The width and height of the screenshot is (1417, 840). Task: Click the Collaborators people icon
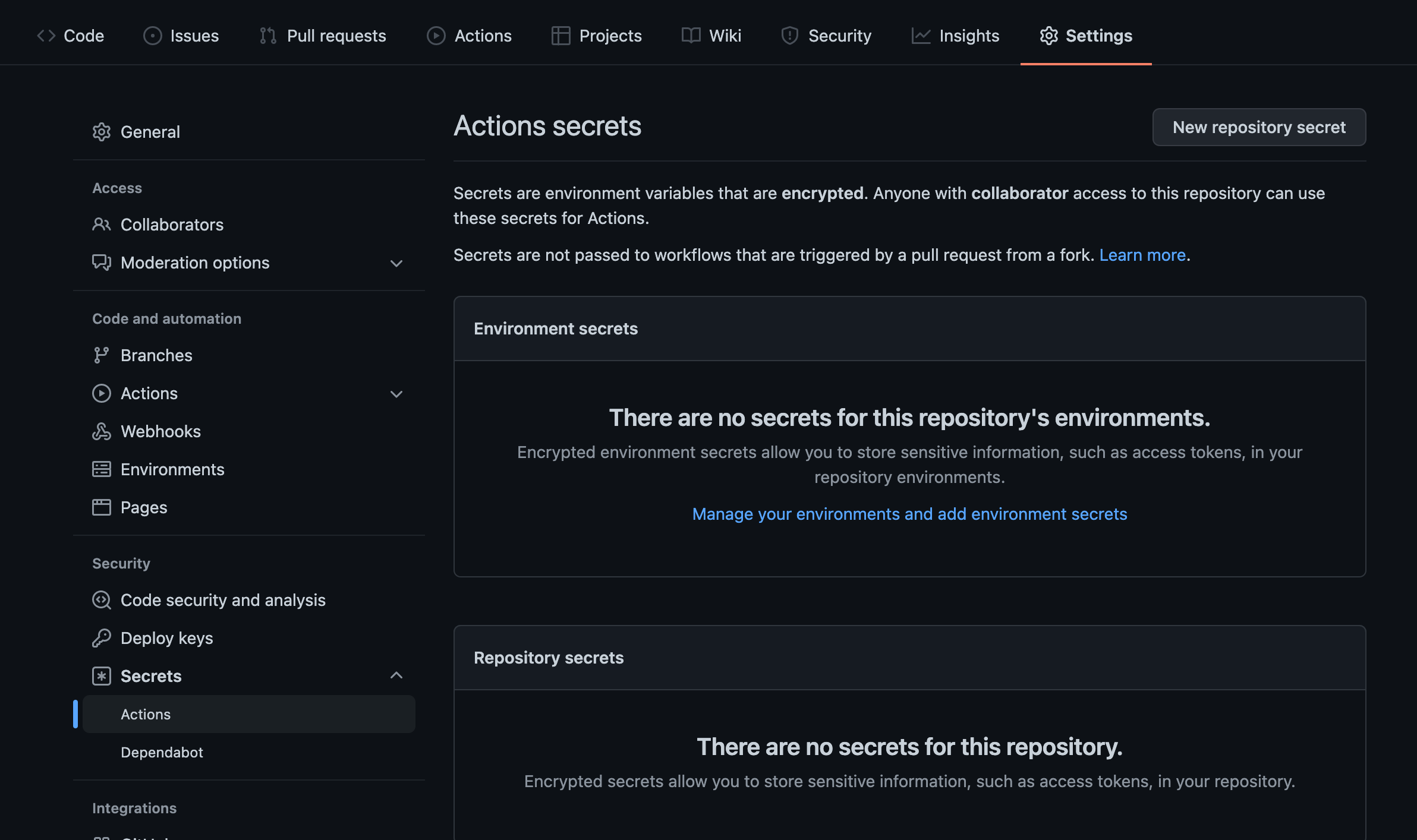(102, 225)
